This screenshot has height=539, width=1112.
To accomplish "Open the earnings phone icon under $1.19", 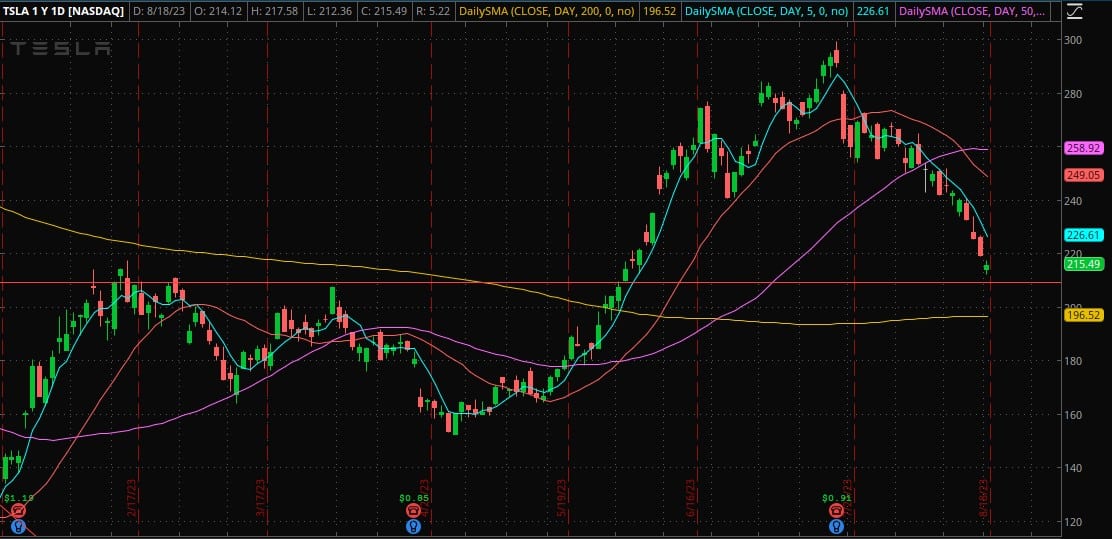I will (x=18, y=511).
